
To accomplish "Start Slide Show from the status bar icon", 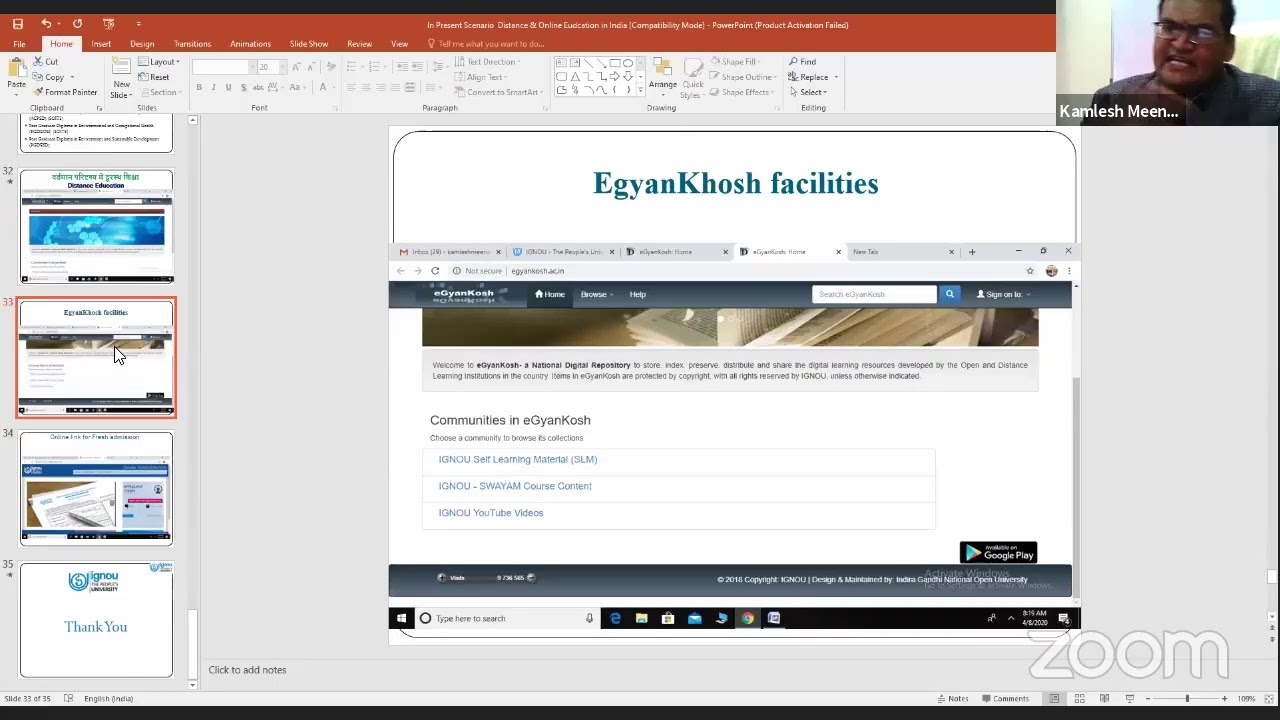I will pyautogui.click(x=1129, y=698).
